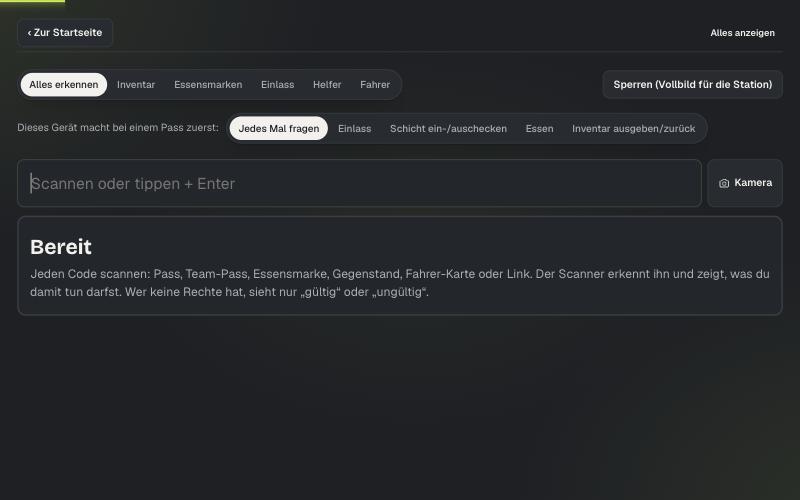Select Schicht ein-/auschecken option

[x=448, y=129]
